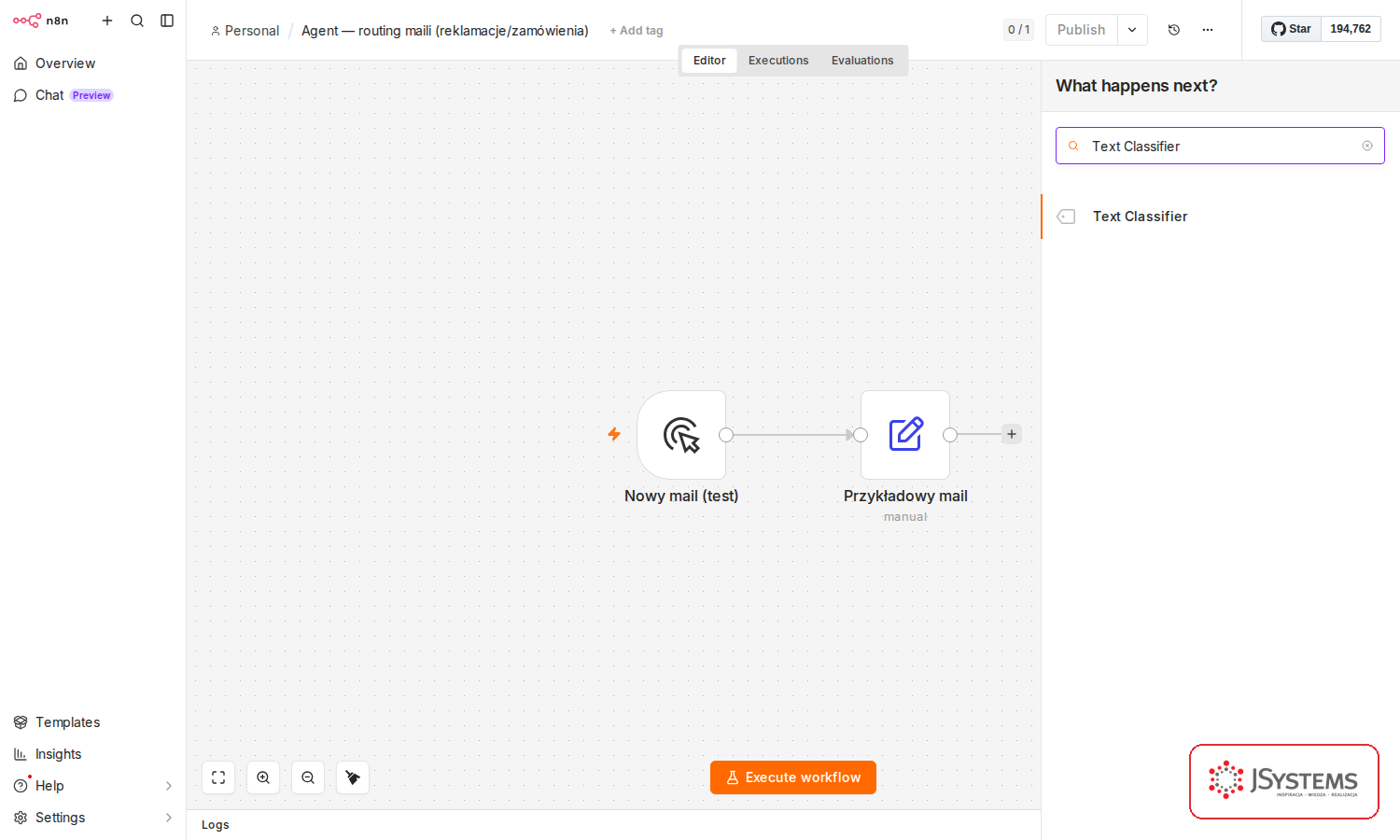Click the Preview badge next to Chat
The image size is (1400, 840).
[91, 95]
